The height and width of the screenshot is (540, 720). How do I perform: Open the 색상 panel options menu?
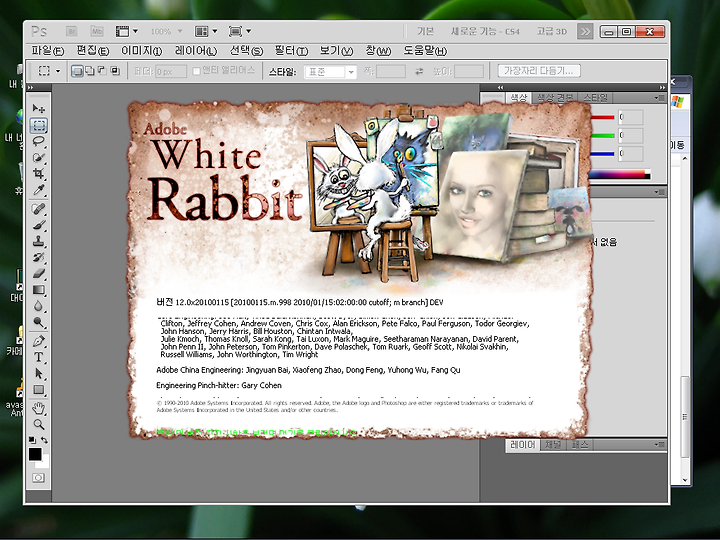[x=660, y=98]
